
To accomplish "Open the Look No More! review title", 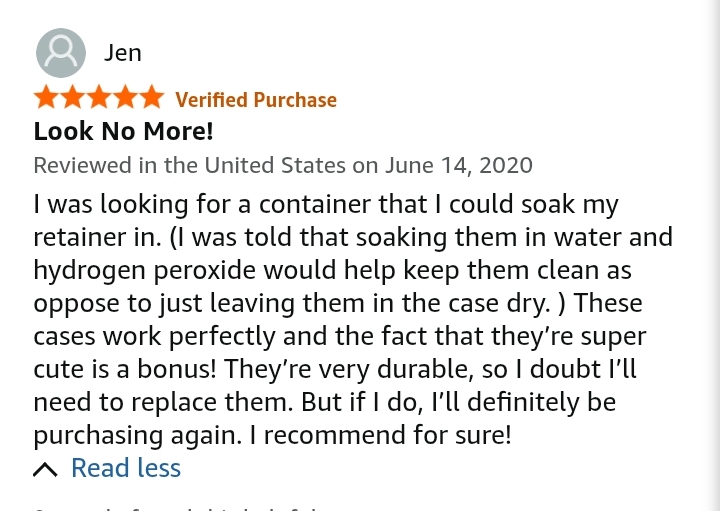I will 124,131.
